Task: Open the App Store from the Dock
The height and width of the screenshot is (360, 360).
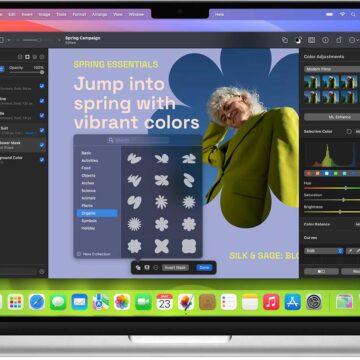Action: click(293, 302)
